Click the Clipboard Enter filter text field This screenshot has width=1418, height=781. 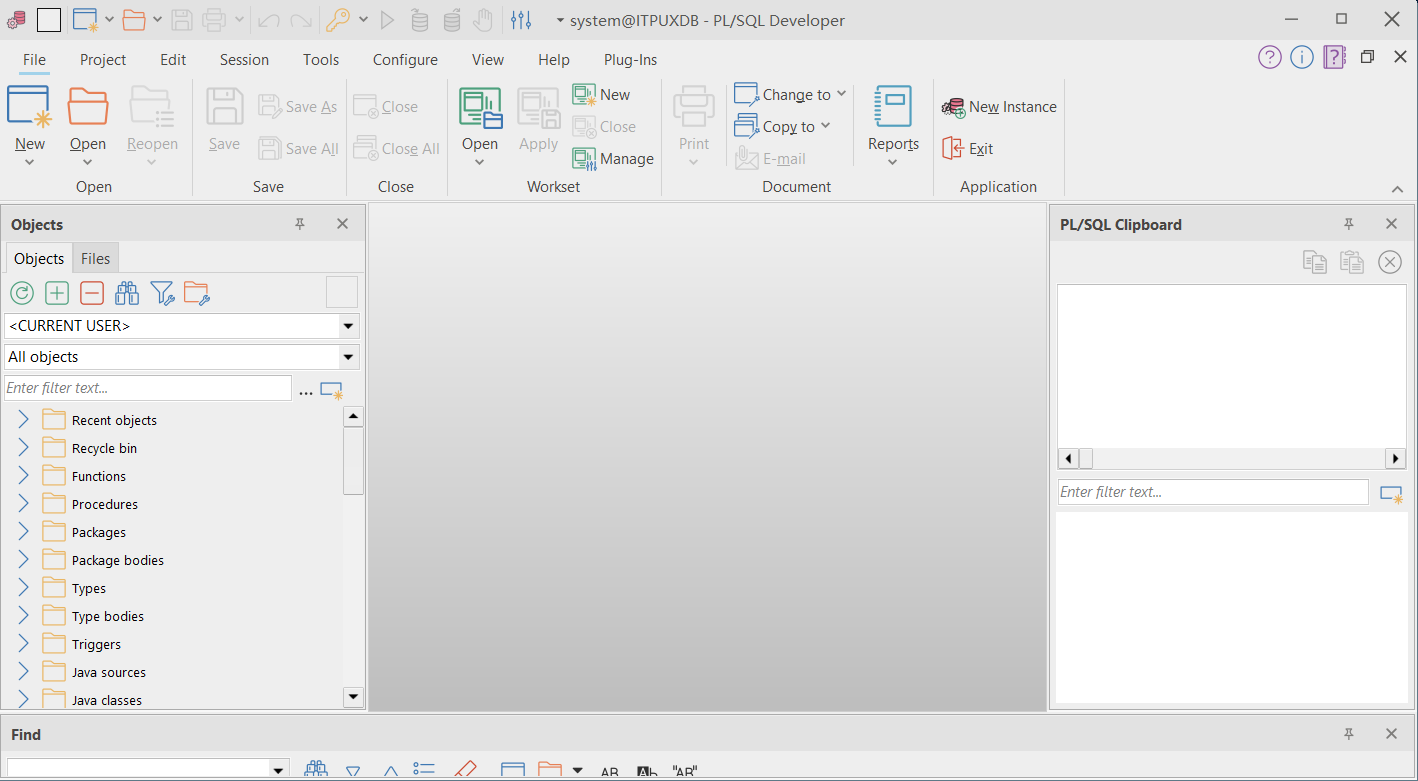pos(1213,492)
